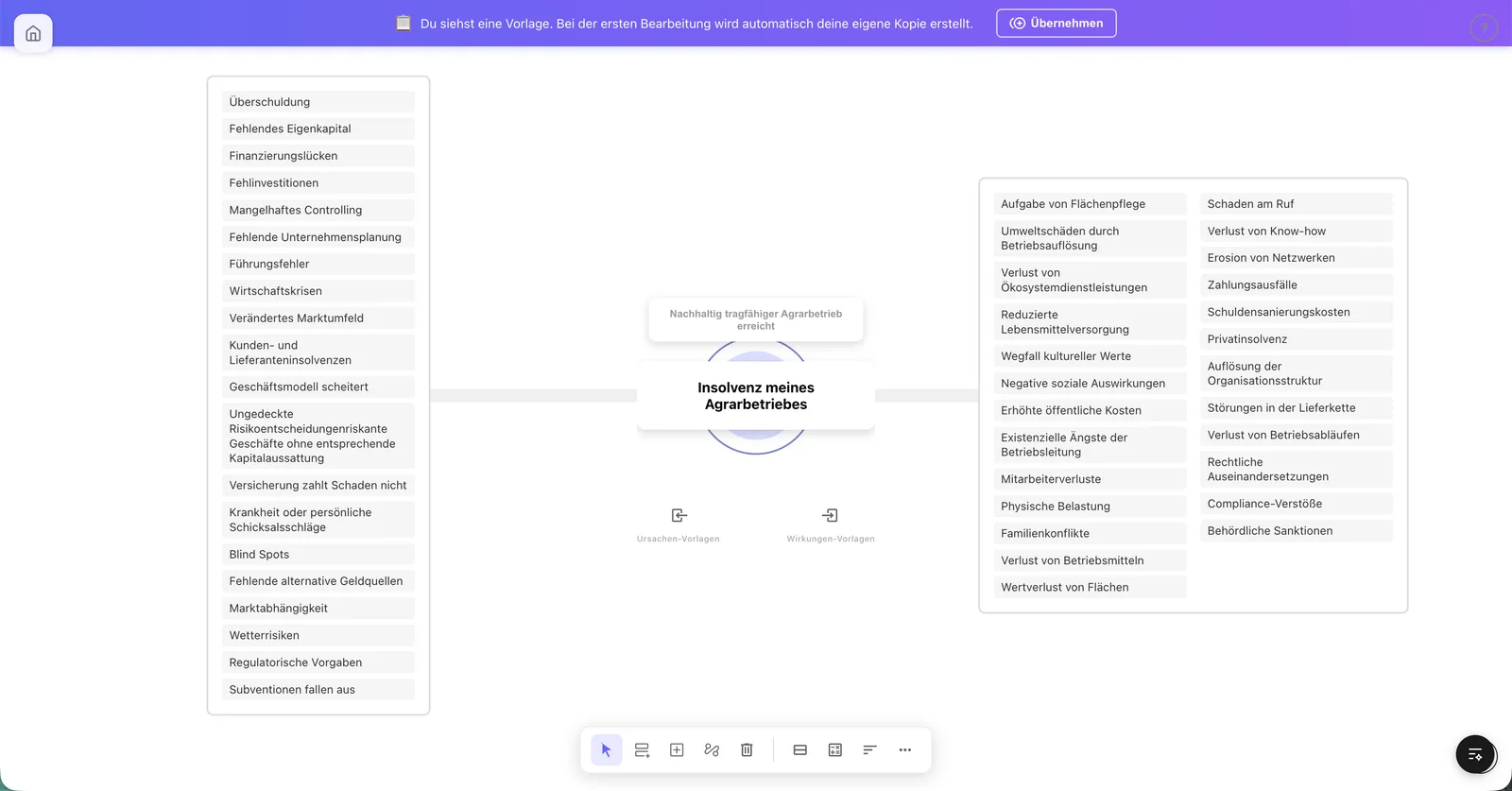Add new row item tool
Screen dimensions: 1512x791
pyautogui.click(x=642, y=749)
